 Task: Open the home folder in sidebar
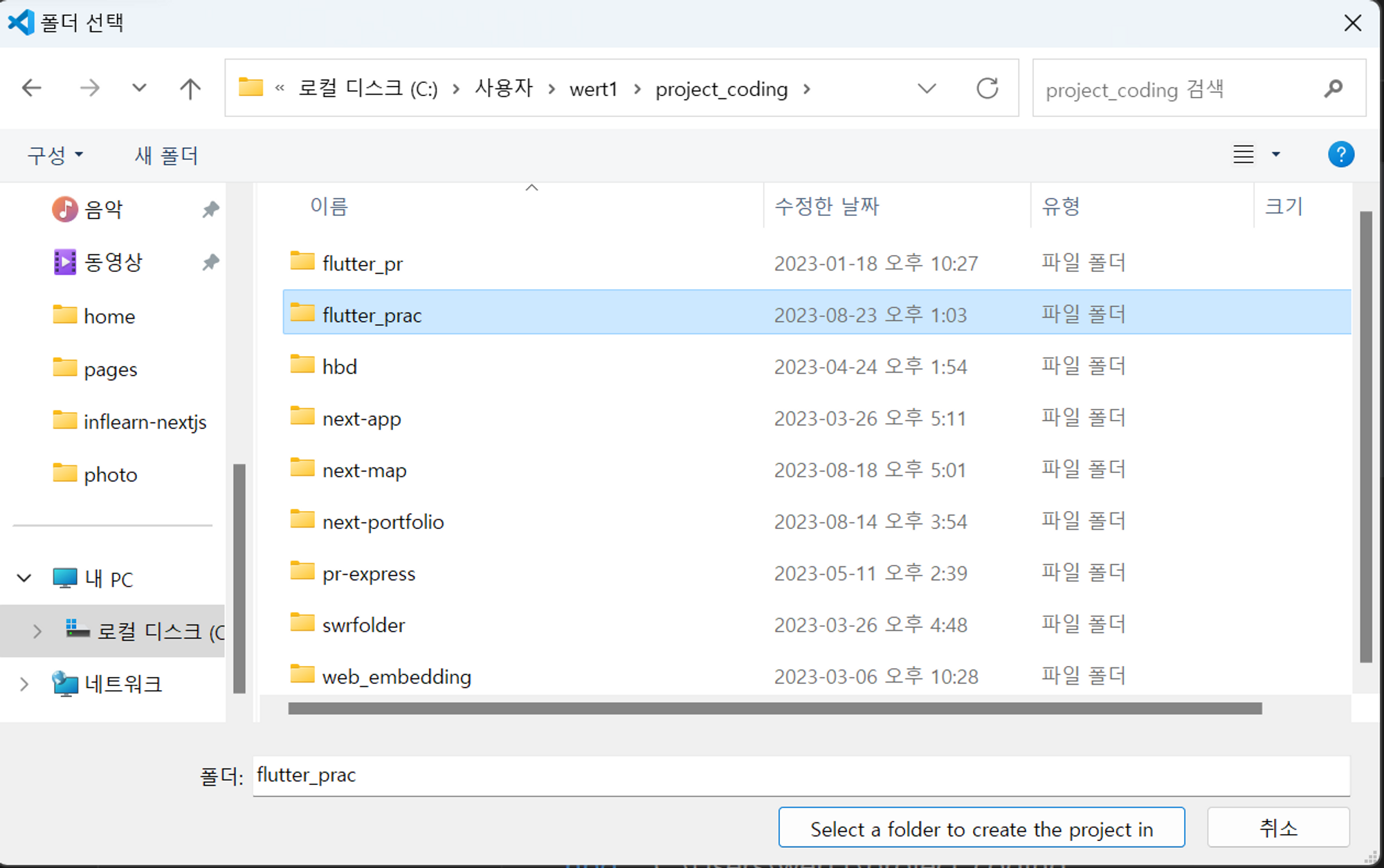click(109, 316)
